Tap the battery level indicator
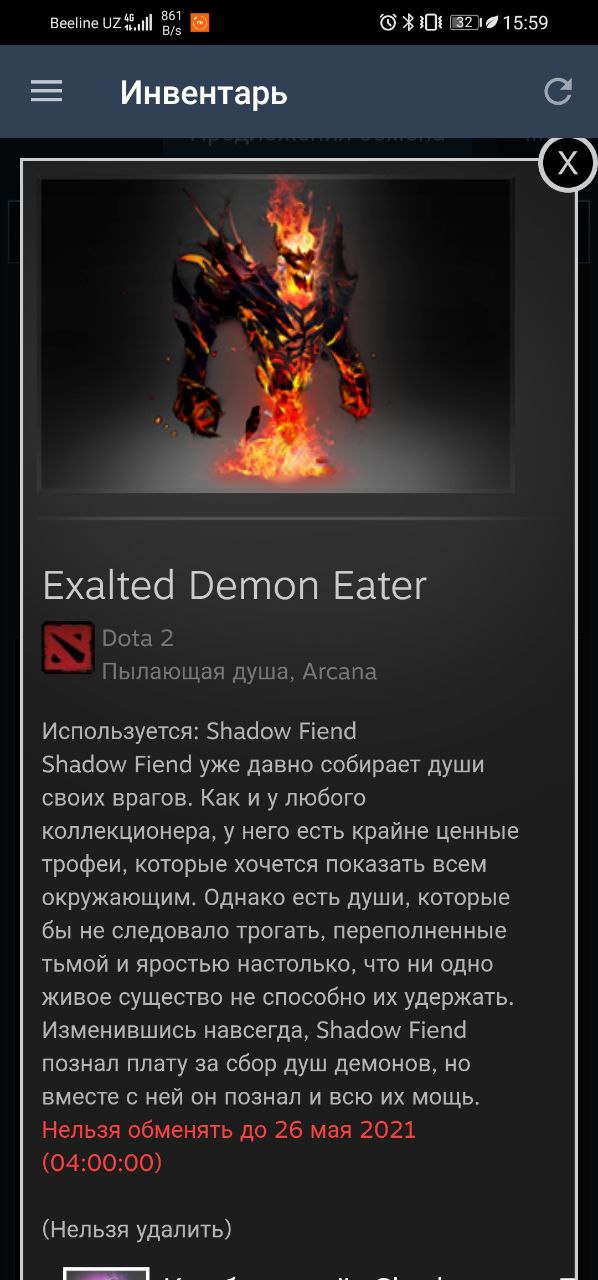 coord(465,22)
